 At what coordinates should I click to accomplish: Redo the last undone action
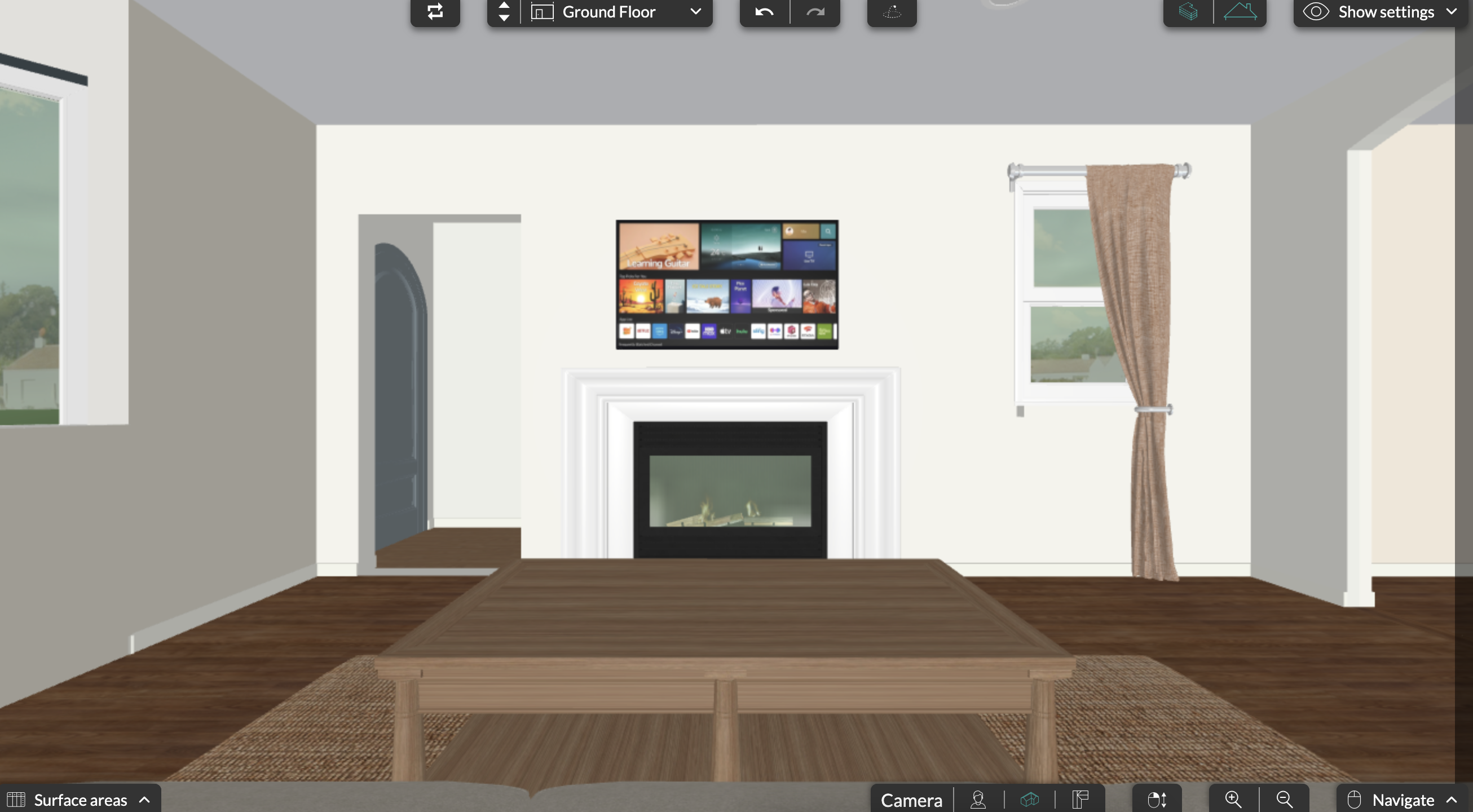[x=815, y=11]
